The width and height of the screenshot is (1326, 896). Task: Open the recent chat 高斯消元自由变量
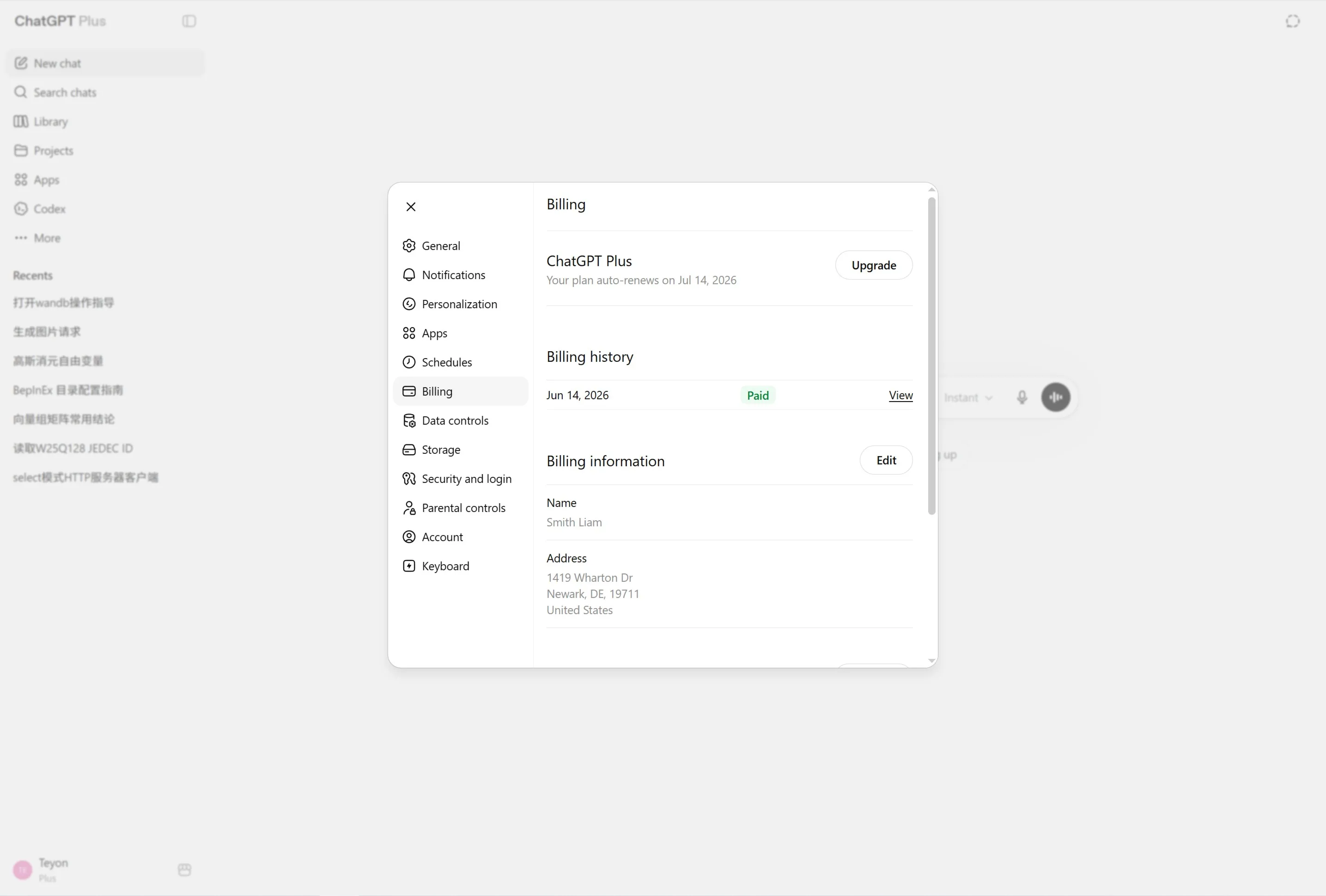pos(105,361)
